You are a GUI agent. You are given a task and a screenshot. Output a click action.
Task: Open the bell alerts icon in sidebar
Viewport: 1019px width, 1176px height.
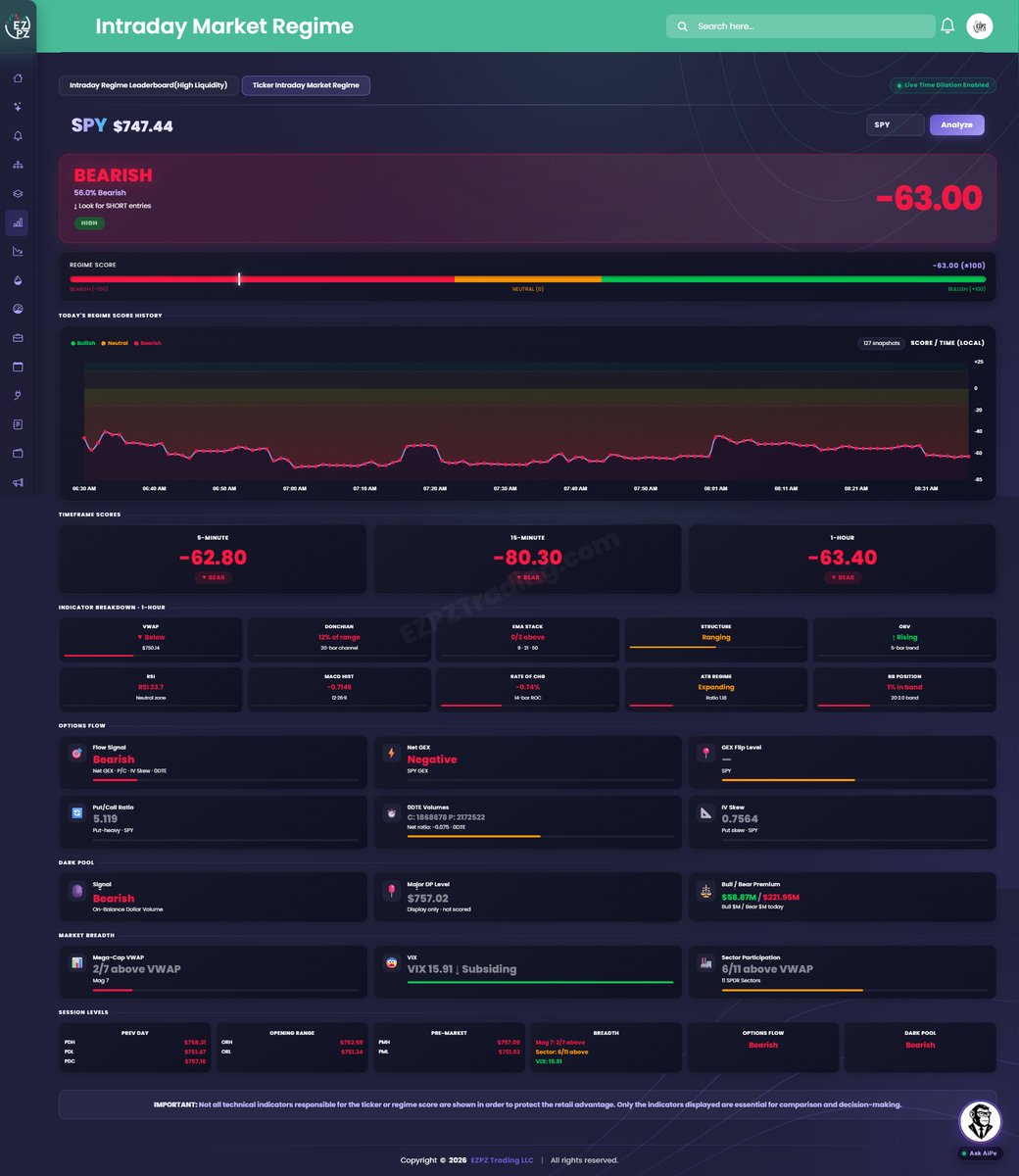(18, 136)
